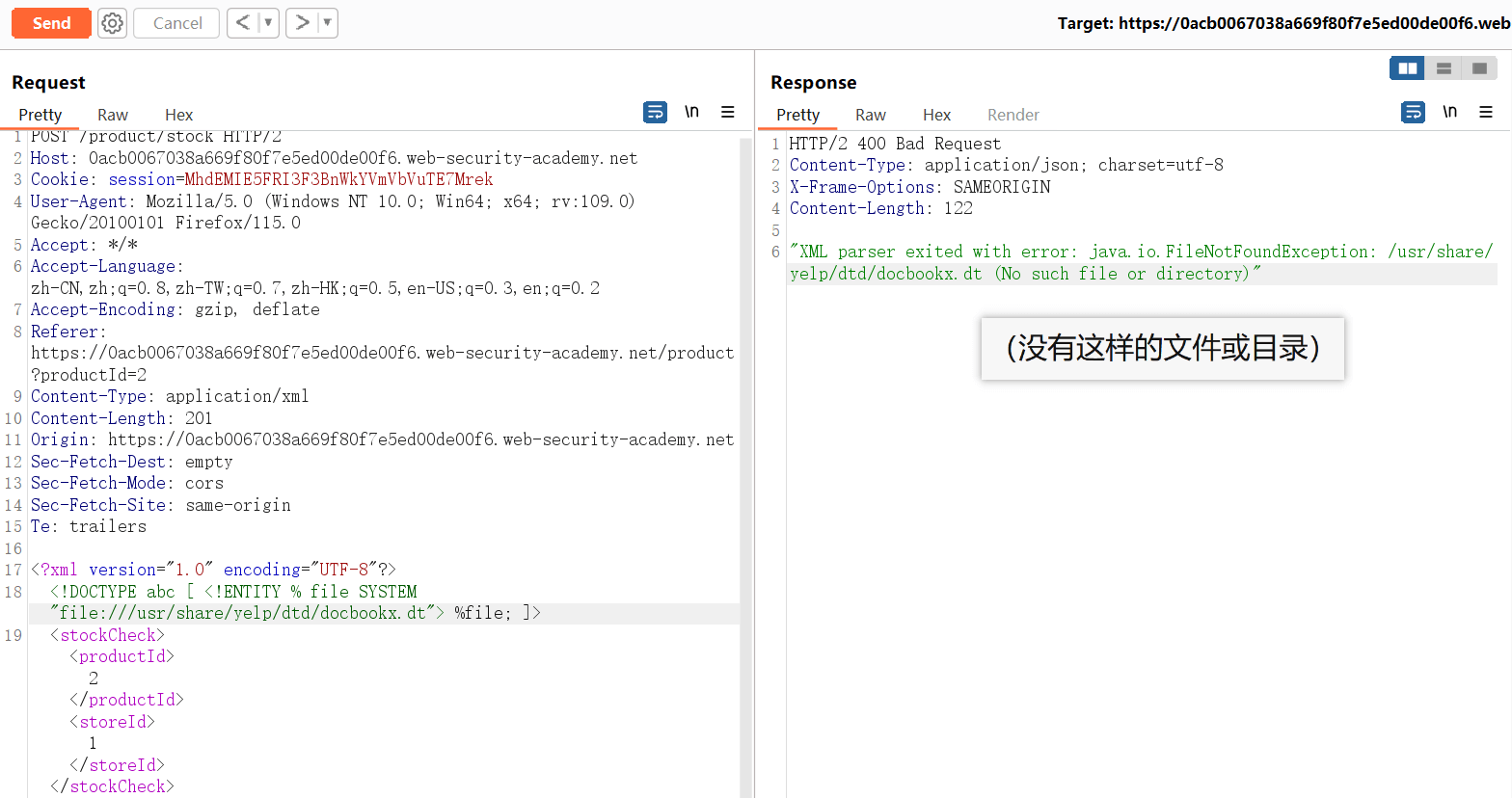Toggle word wrap in Request pane
The width and height of the screenshot is (1512, 798).
655,113
